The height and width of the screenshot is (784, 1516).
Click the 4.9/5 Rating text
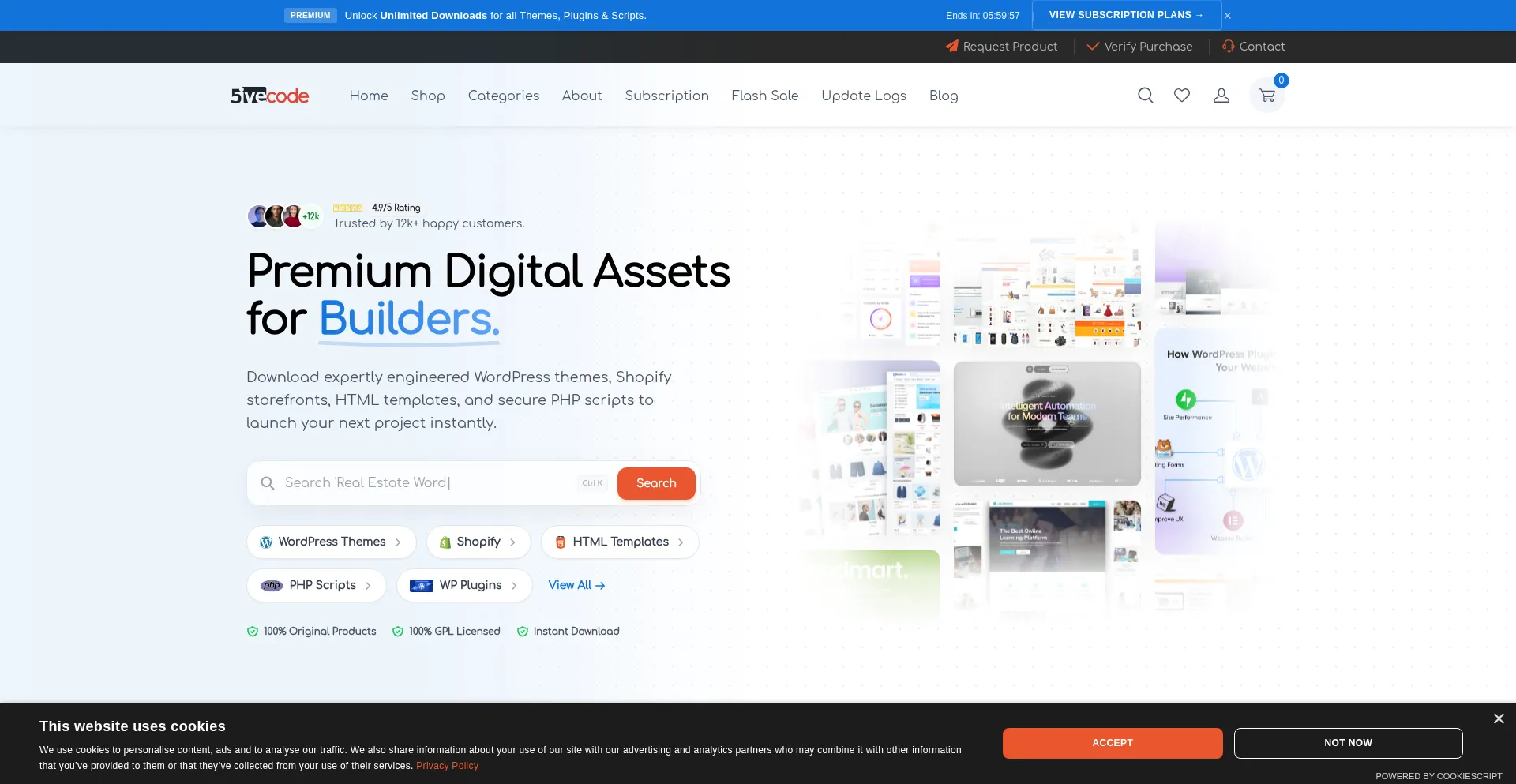coord(396,208)
